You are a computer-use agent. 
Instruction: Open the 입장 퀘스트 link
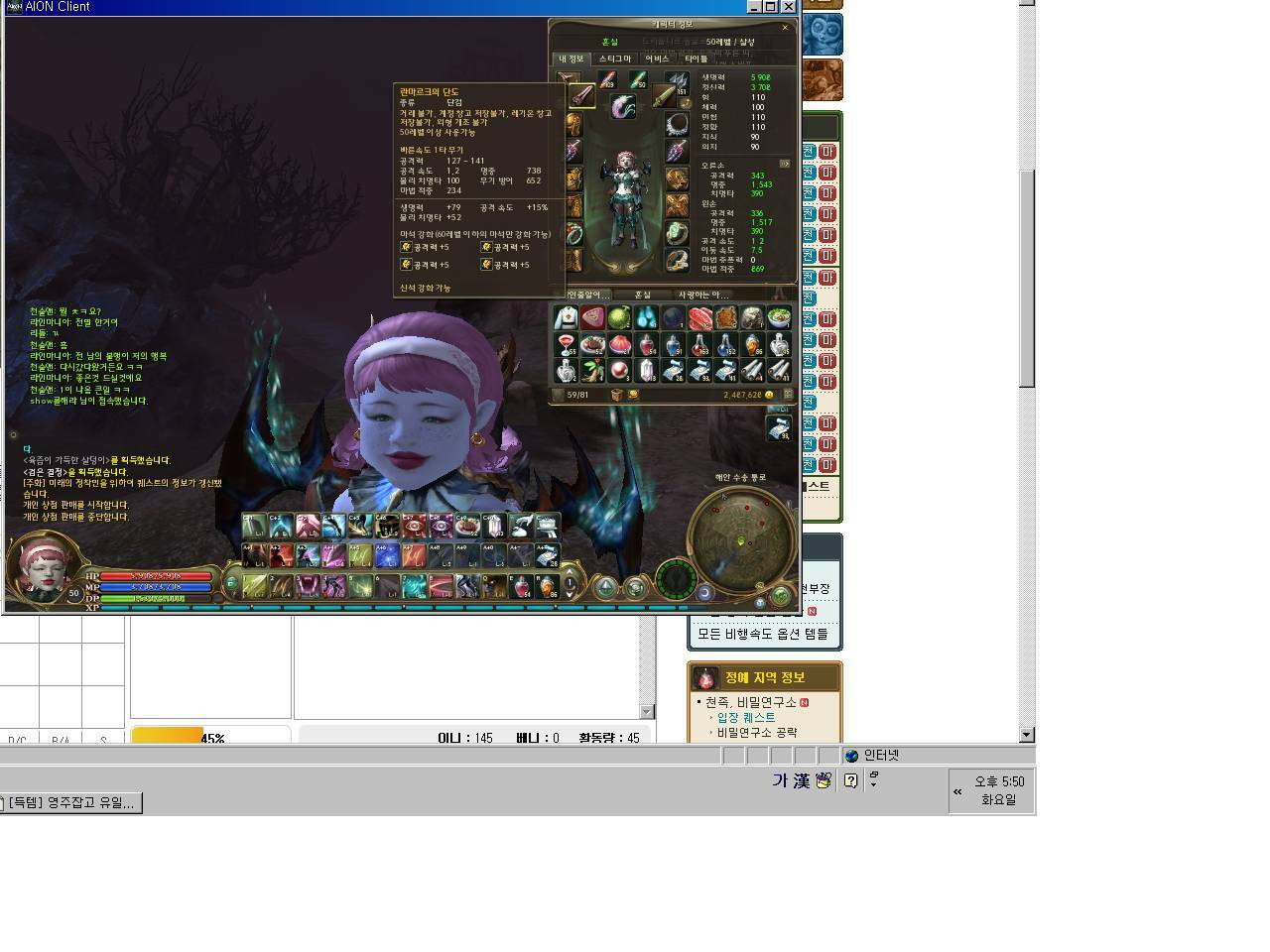click(x=746, y=717)
